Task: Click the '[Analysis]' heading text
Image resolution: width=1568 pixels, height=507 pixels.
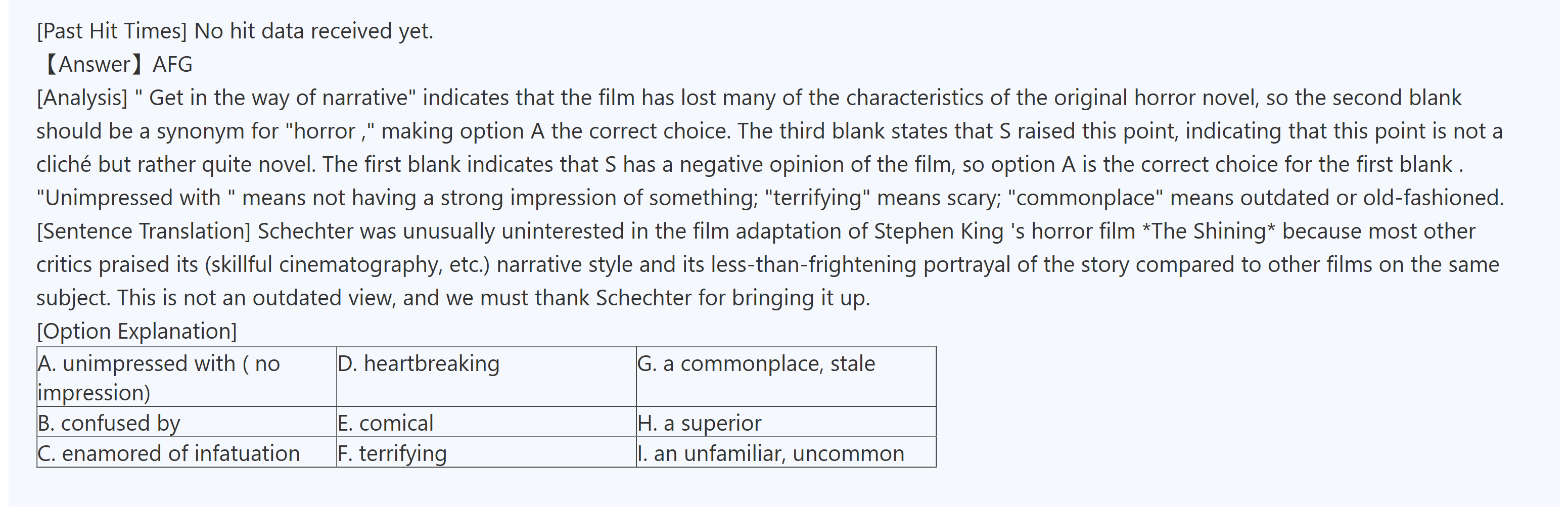Action: [x=82, y=98]
